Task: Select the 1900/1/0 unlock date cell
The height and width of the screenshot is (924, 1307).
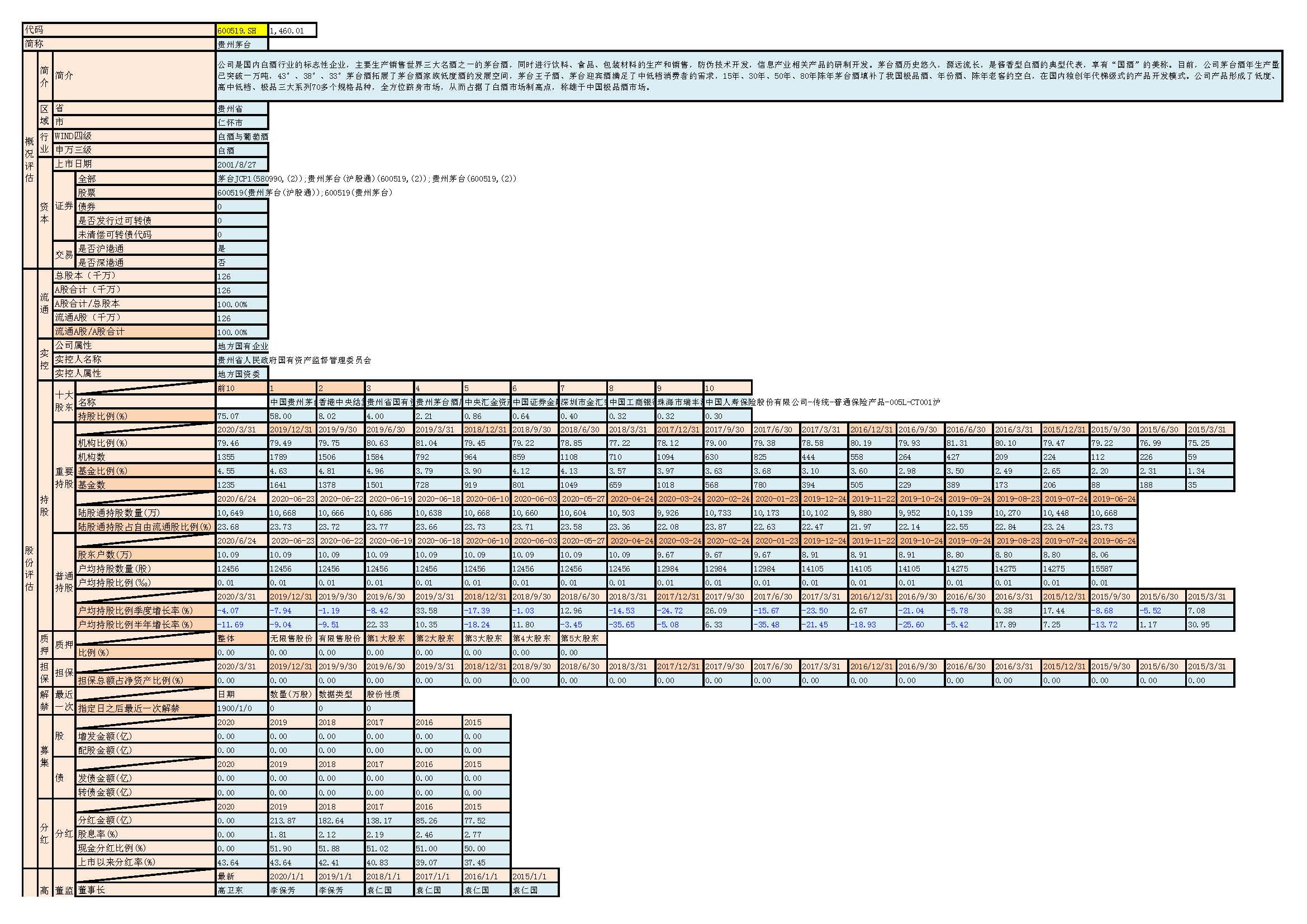Action: (x=241, y=708)
